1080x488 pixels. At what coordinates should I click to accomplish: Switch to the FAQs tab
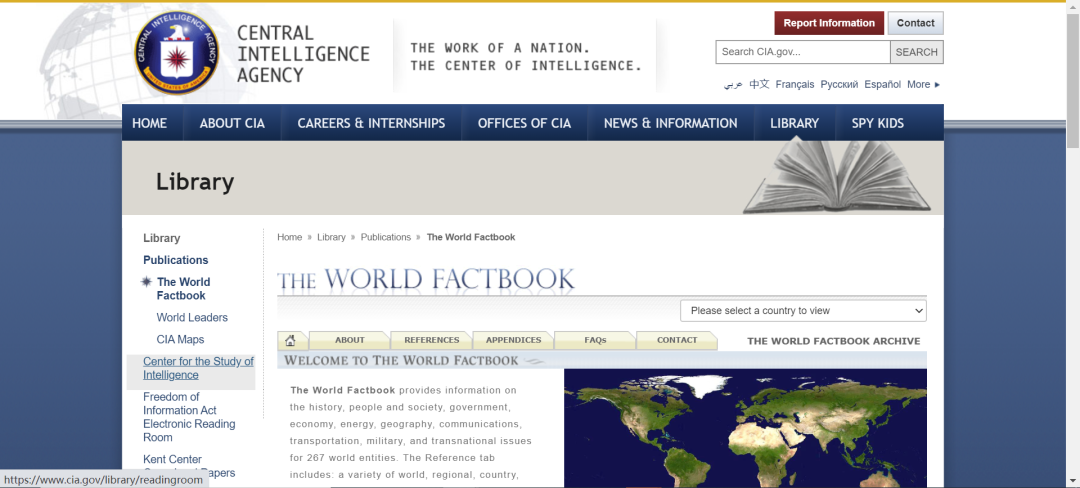595,340
